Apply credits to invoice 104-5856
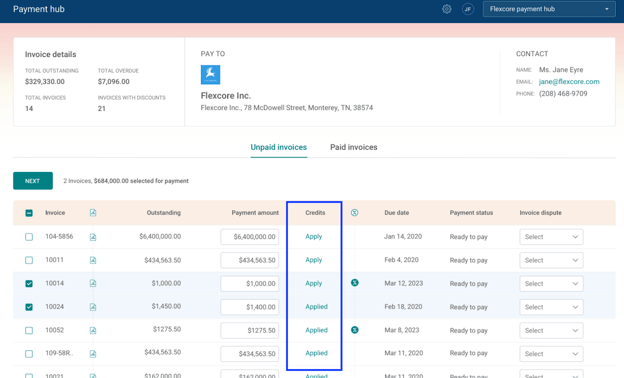 tap(314, 236)
